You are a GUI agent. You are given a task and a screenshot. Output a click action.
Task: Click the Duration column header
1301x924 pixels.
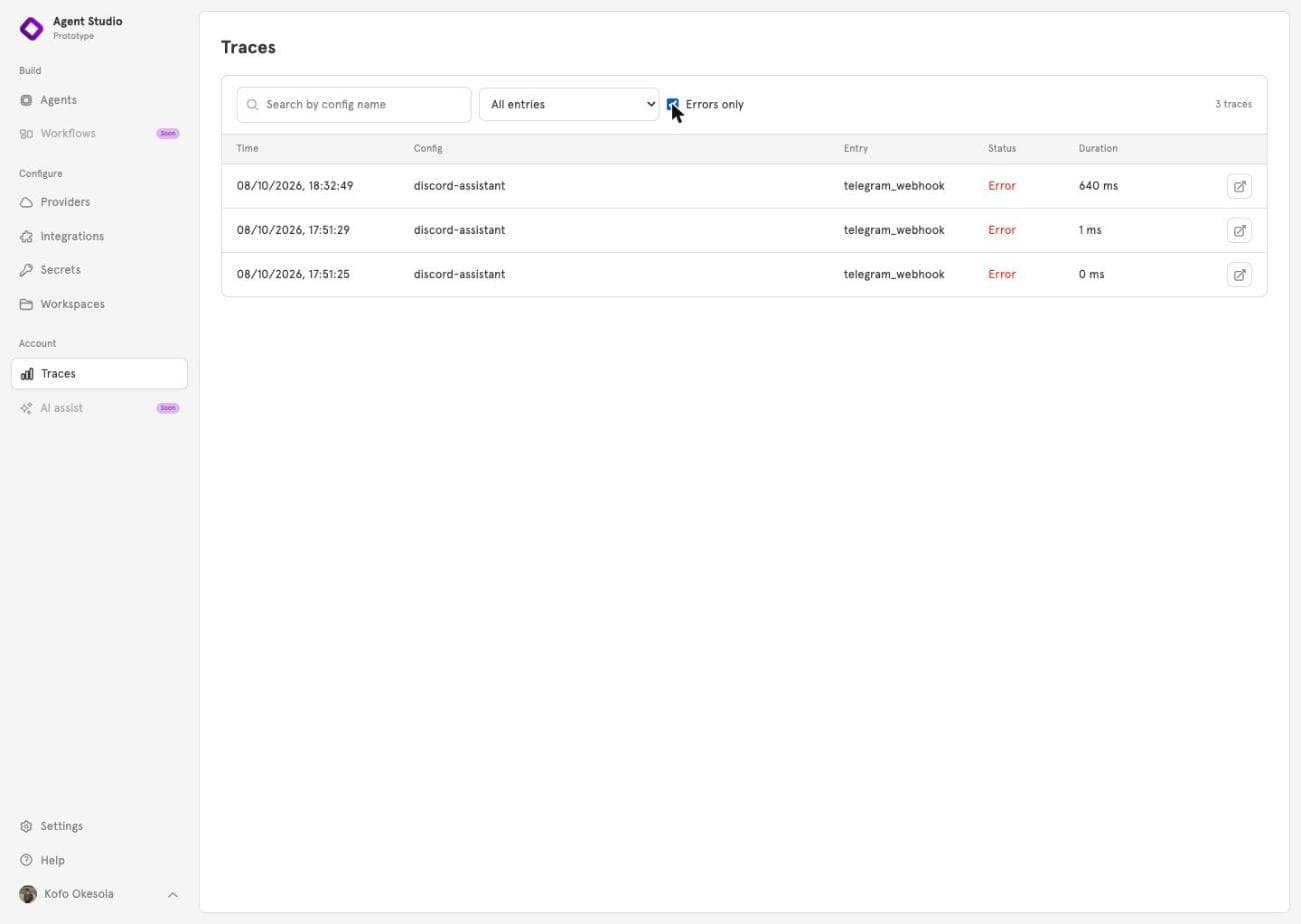pyautogui.click(x=1098, y=148)
